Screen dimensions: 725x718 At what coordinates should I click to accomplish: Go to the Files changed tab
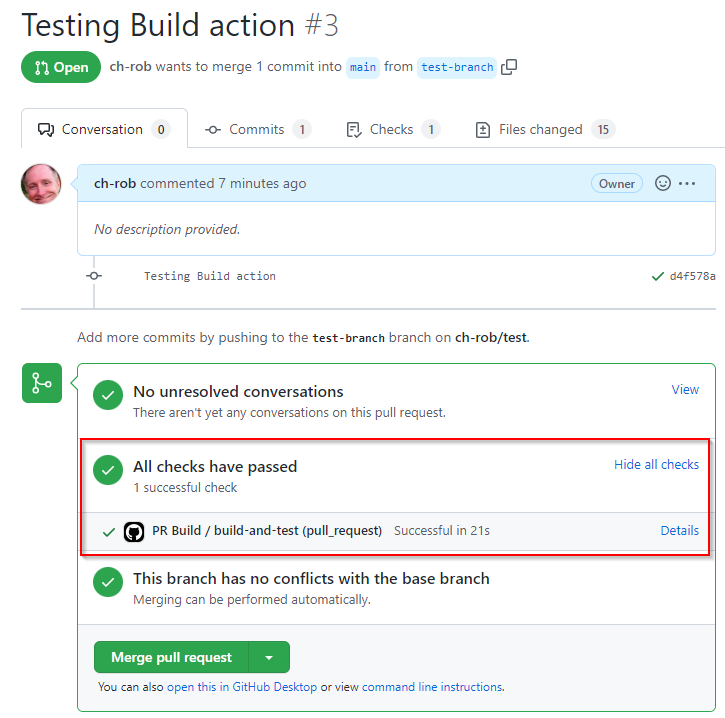coord(545,129)
